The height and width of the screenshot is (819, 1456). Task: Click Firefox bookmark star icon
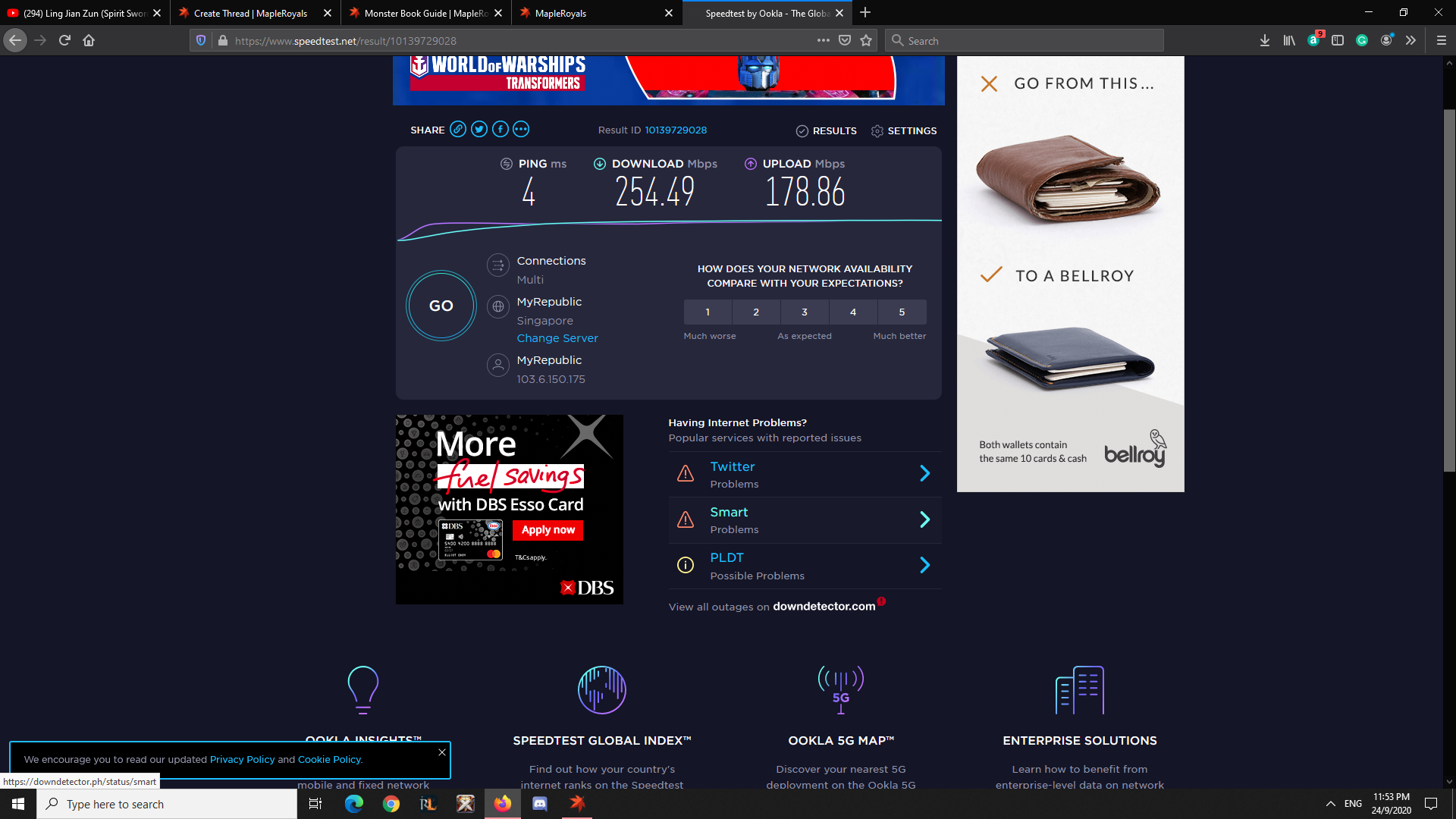click(x=866, y=41)
